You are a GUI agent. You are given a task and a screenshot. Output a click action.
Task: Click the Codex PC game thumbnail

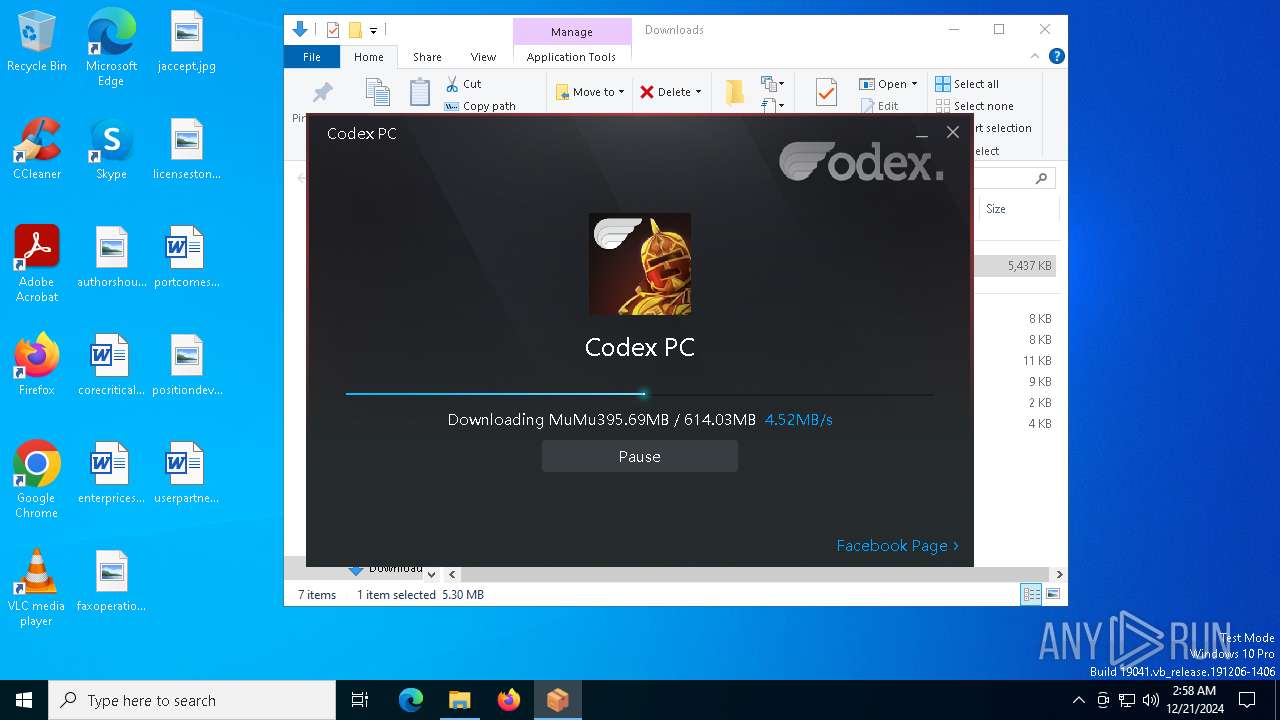pos(640,264)
